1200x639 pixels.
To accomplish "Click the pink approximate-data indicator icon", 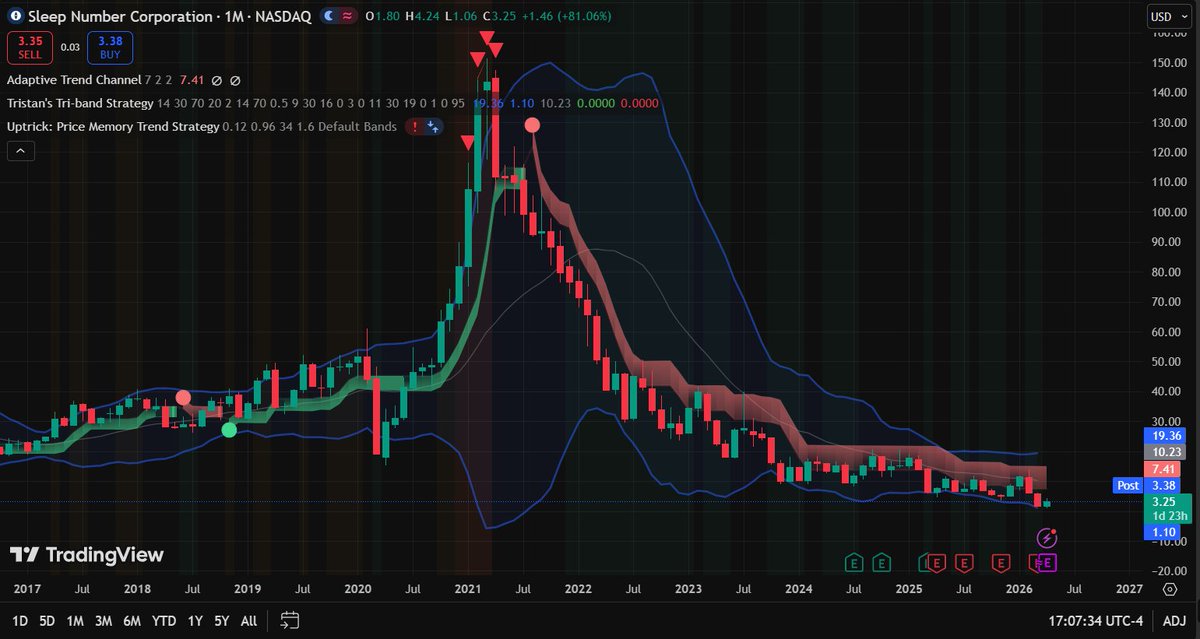I will (x=347, y=17).
